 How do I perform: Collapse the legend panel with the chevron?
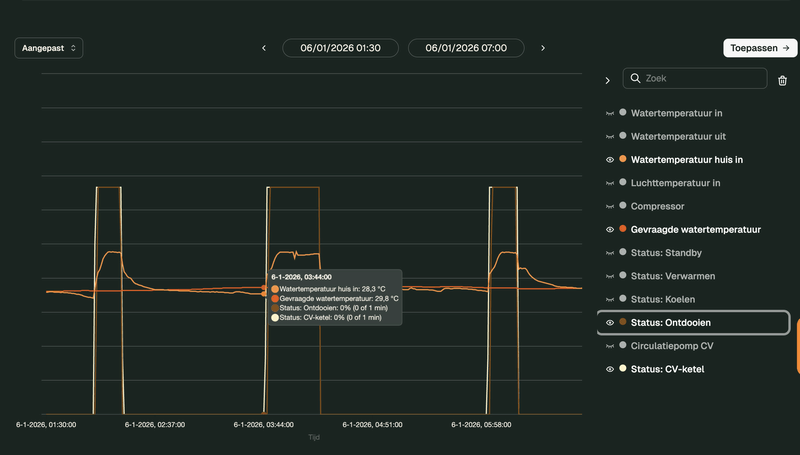click(607, 80)
